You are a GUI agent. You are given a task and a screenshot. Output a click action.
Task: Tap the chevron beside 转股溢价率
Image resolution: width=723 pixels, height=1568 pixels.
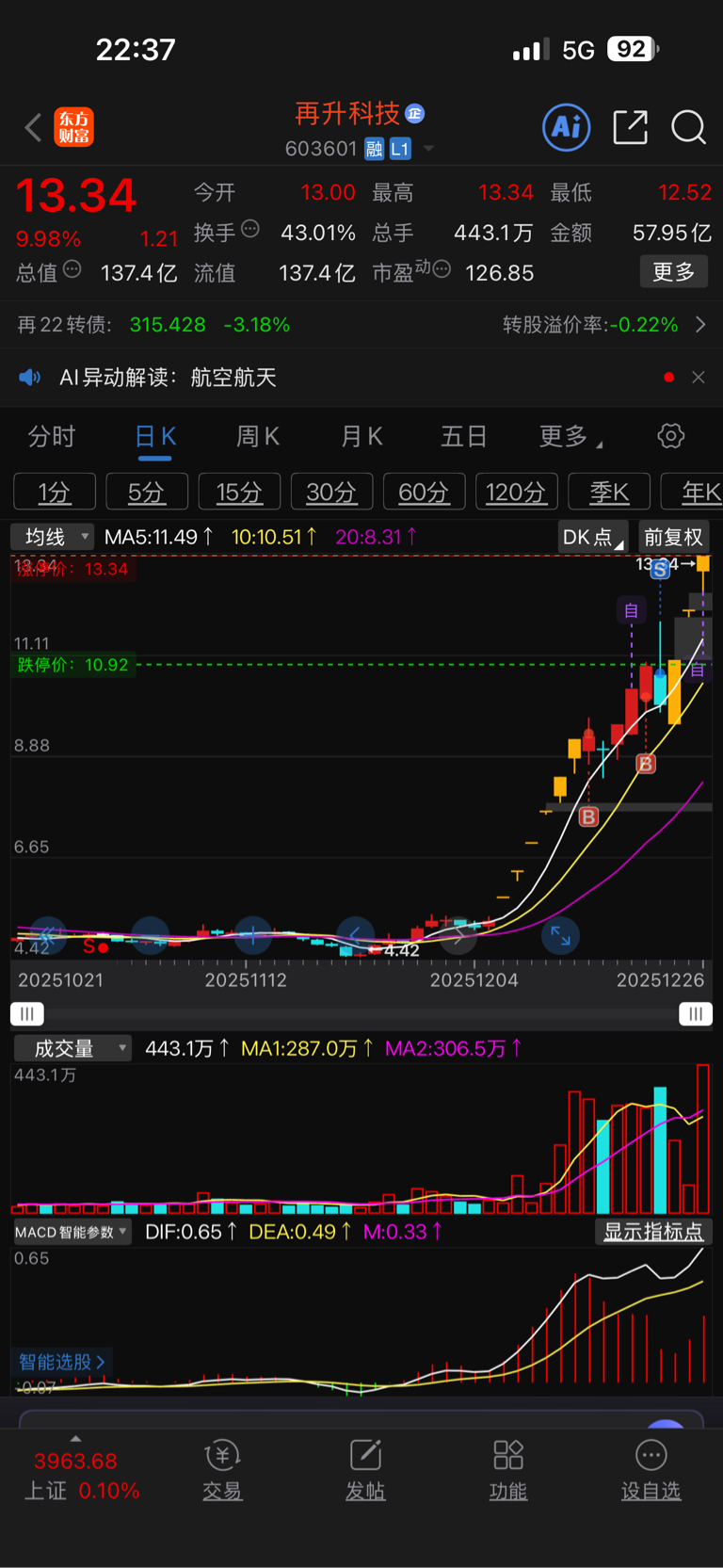[x=700, y=325]
